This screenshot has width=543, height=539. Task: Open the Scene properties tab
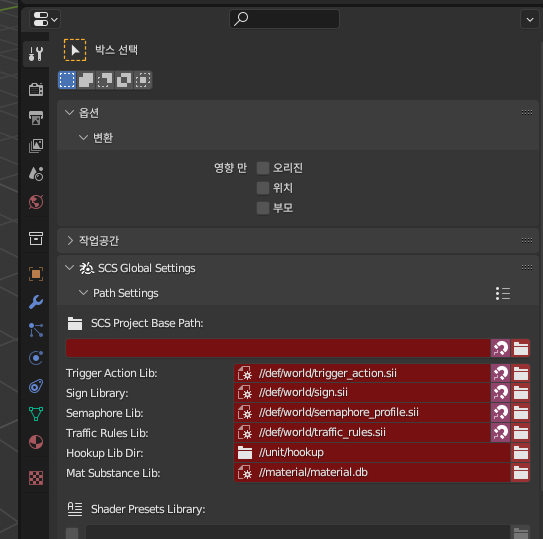[36, 174]
